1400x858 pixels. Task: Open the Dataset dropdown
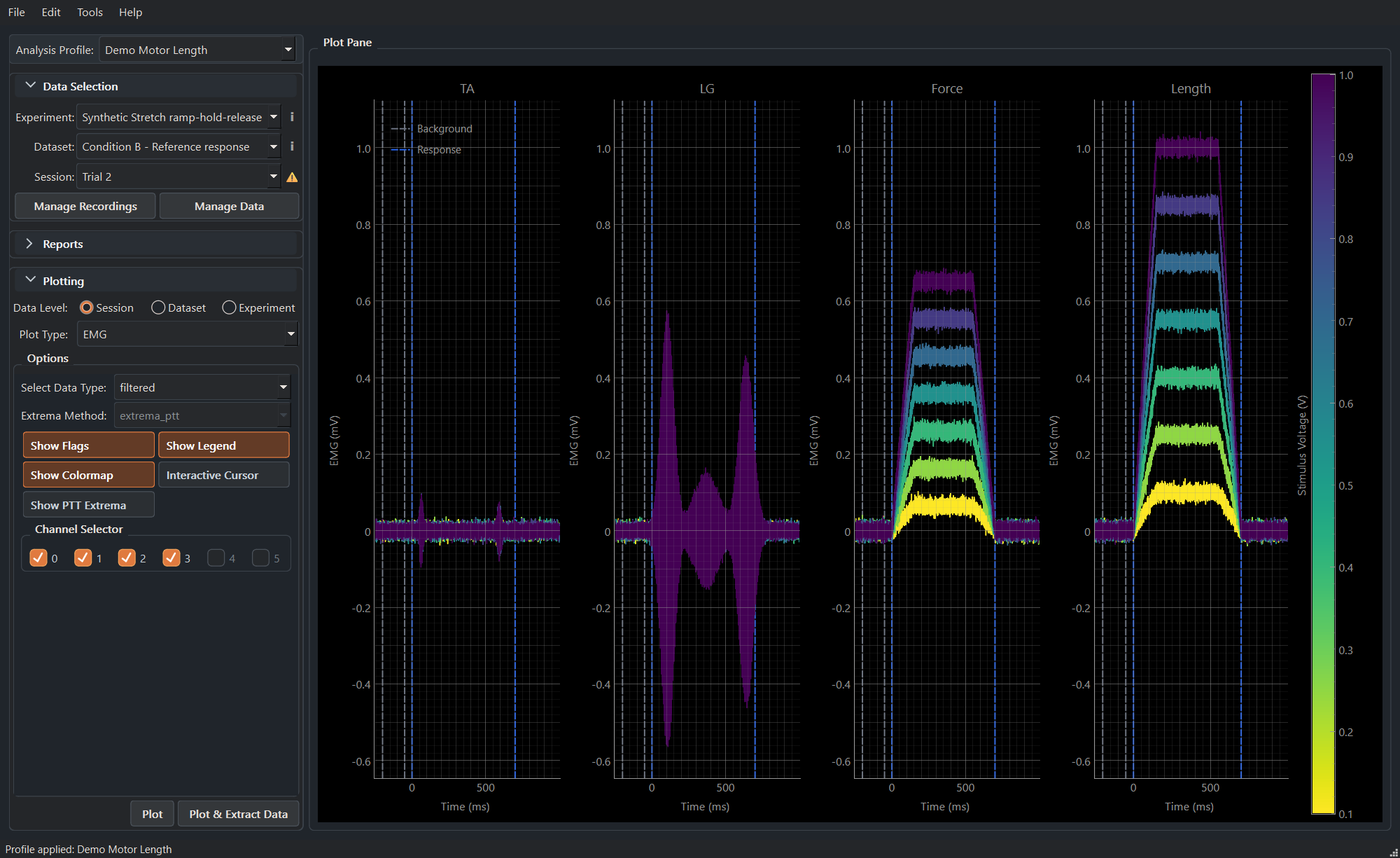tap(178, 146)
